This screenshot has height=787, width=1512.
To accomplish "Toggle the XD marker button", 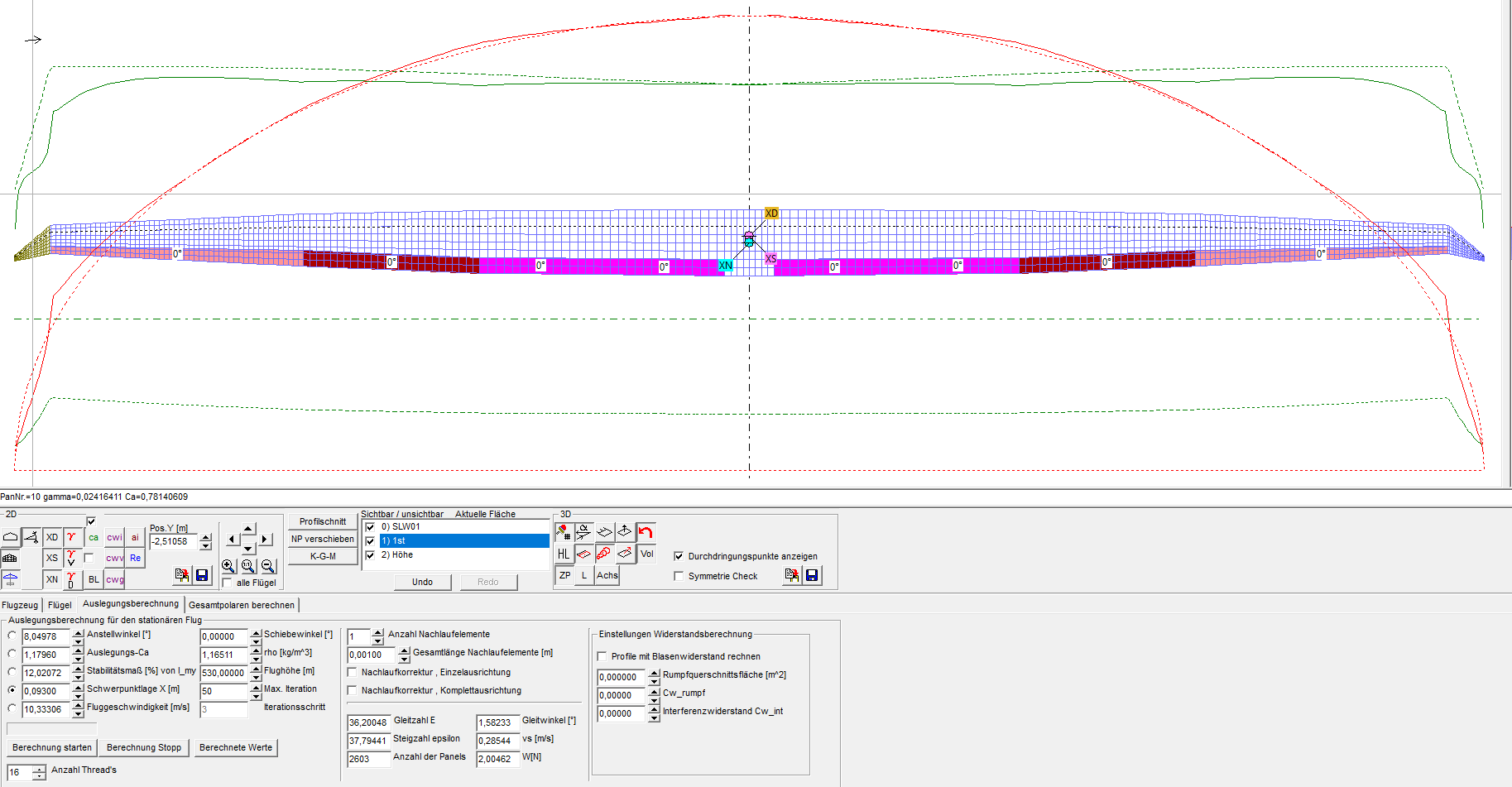I will [x=52, y=537].
